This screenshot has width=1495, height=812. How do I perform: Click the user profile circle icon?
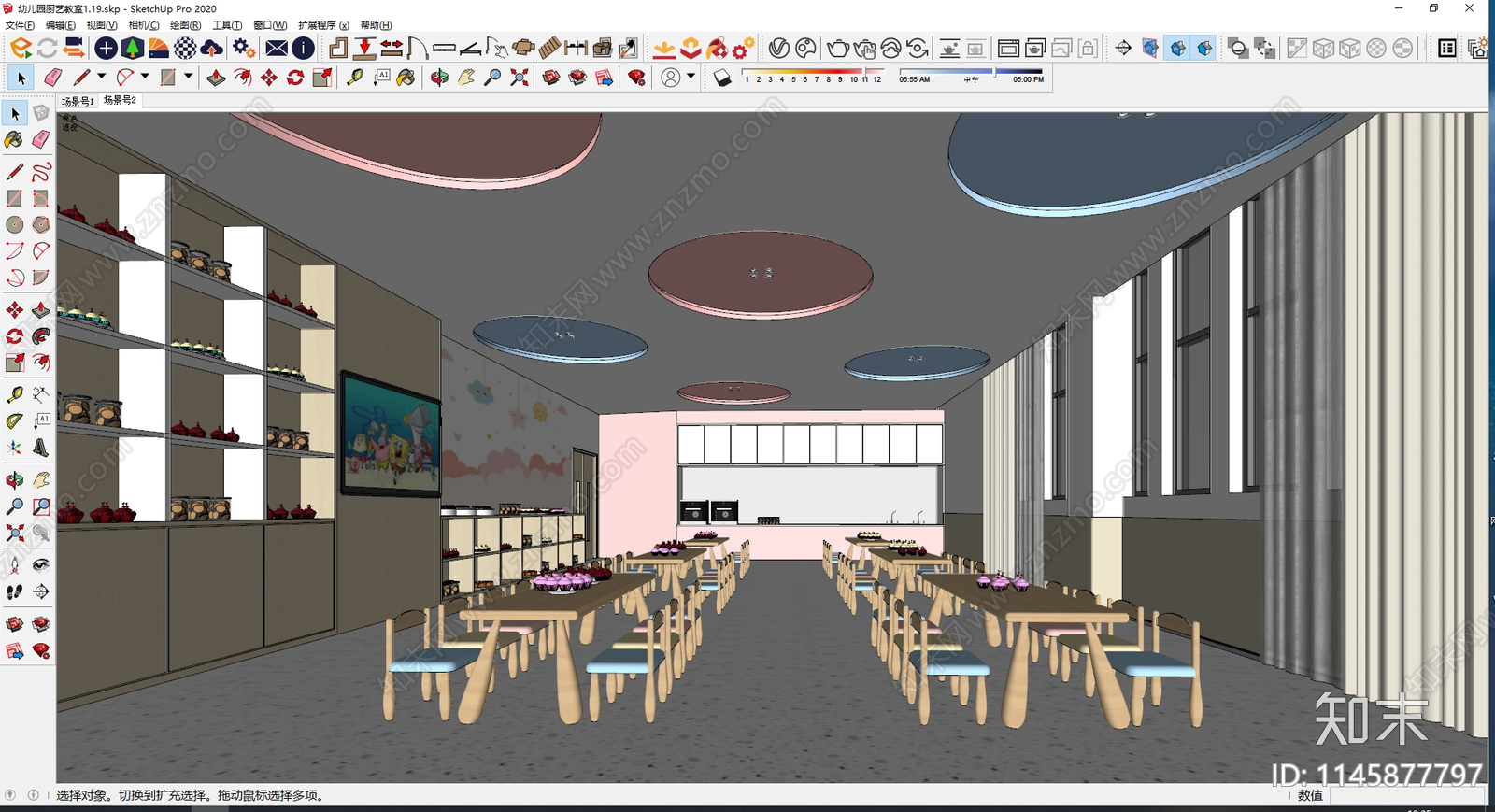coord(670,78)
